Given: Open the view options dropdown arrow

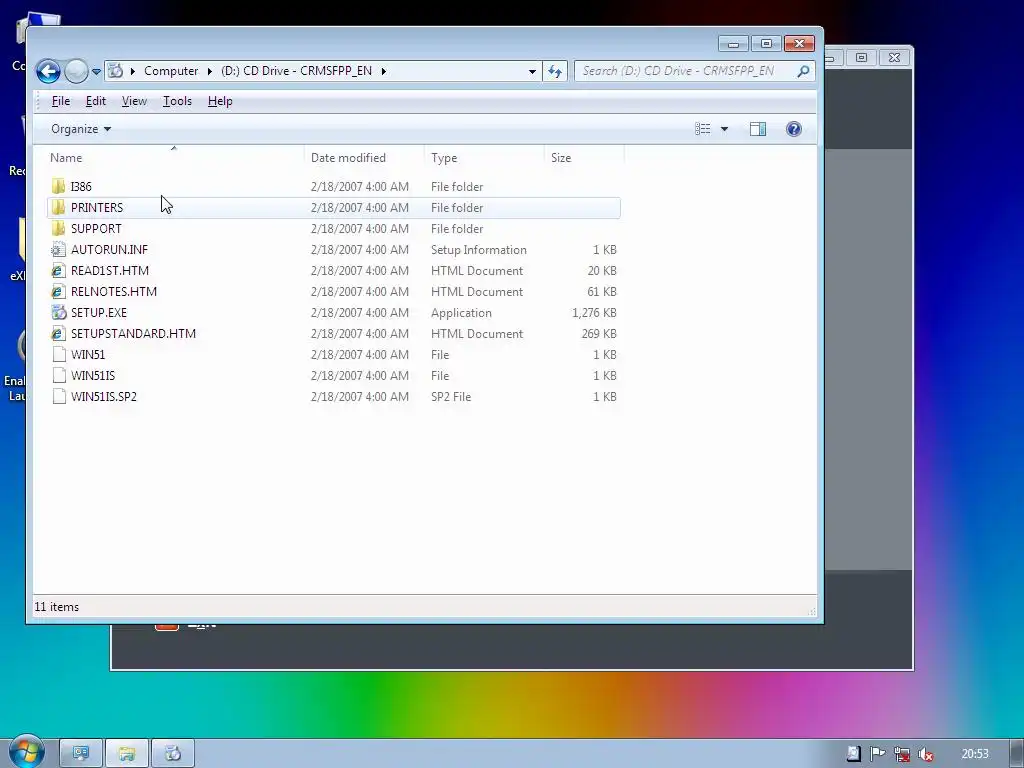Looking at the screenshot, I should 724,129.
